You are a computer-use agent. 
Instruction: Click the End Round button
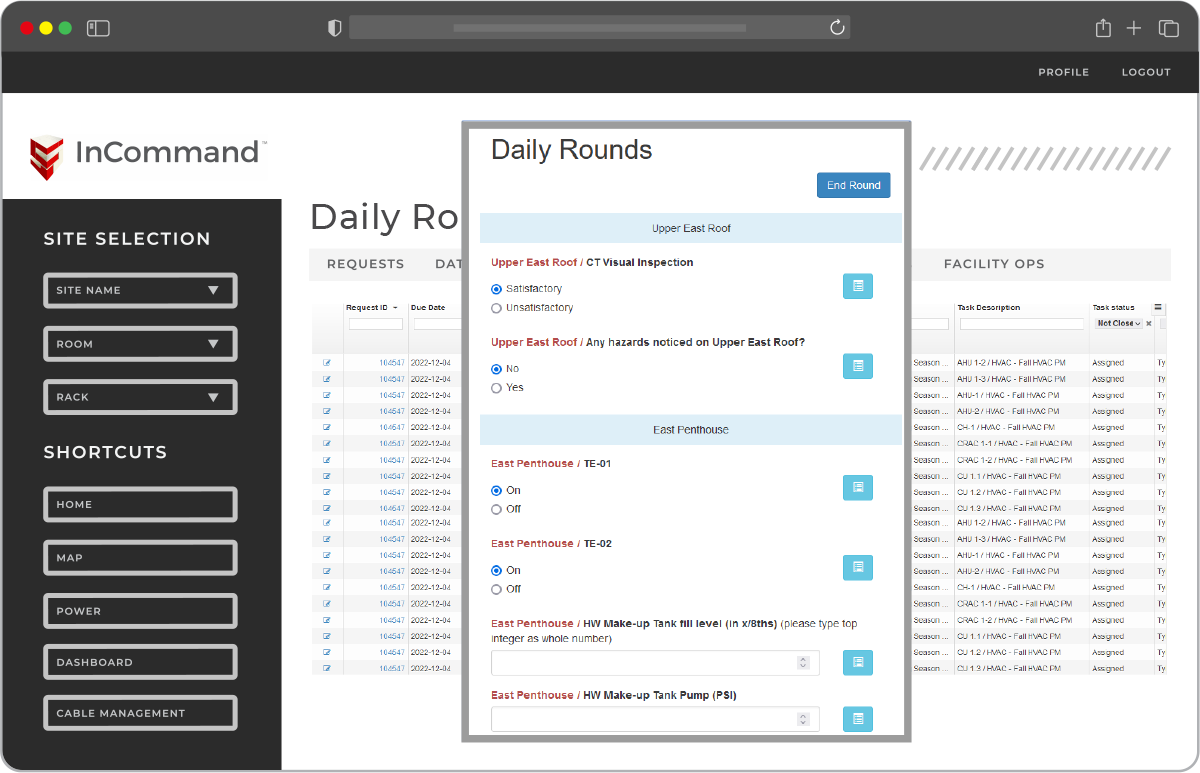pos(853,185)
